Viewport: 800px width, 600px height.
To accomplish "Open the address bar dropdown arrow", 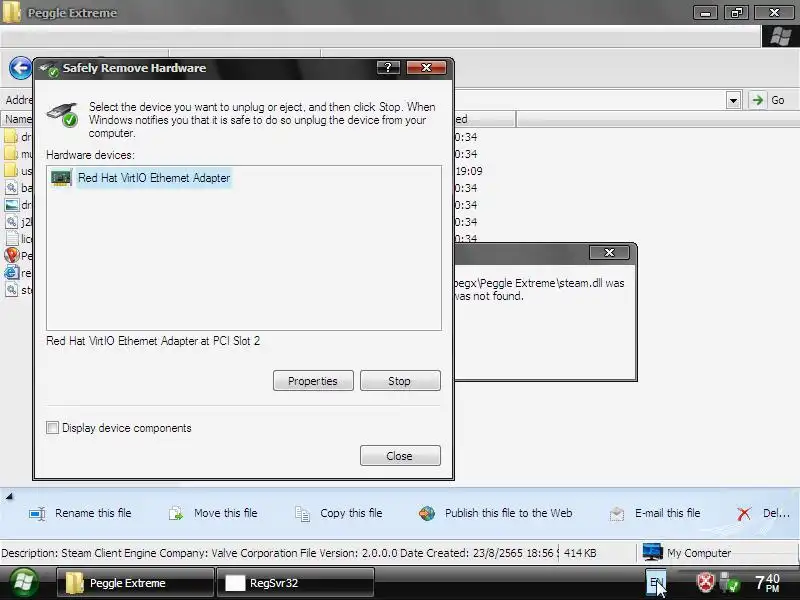I will pos(733,100).
